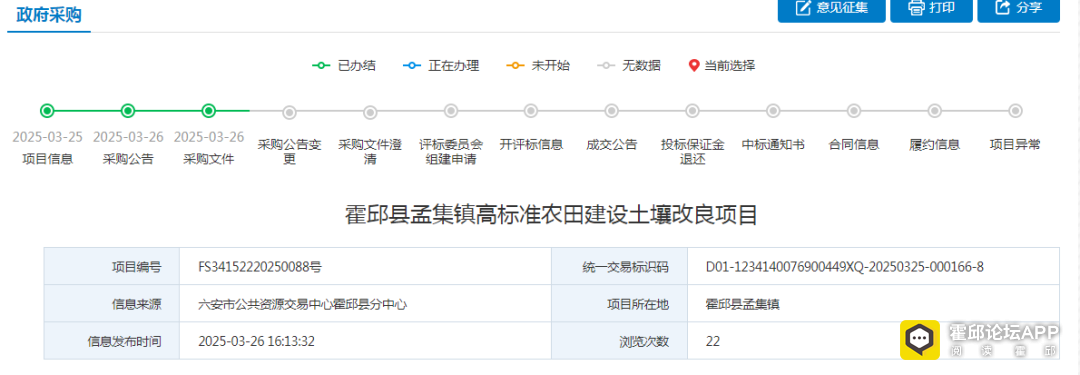Print the page with 打印 button
Screen dimensions: 1080x375
pyautogui.click(x=931, y=8)
